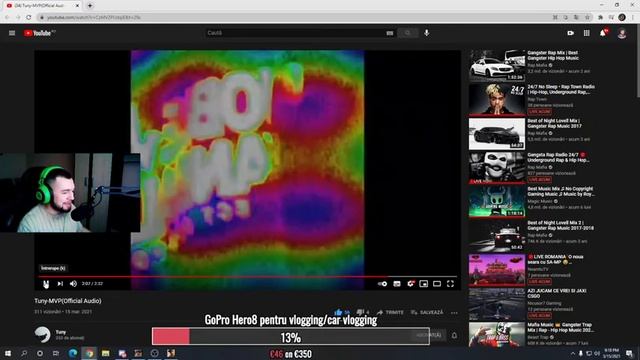This screenshot has height=360, width=640.
Task: Open the Chrome three-dot menu
Action: point(633,17)
